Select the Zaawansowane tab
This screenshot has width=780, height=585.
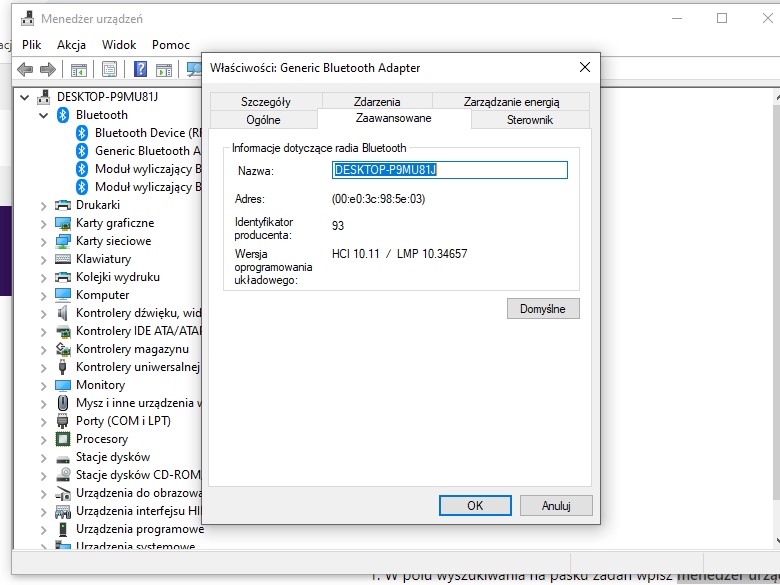pos(393,118)
